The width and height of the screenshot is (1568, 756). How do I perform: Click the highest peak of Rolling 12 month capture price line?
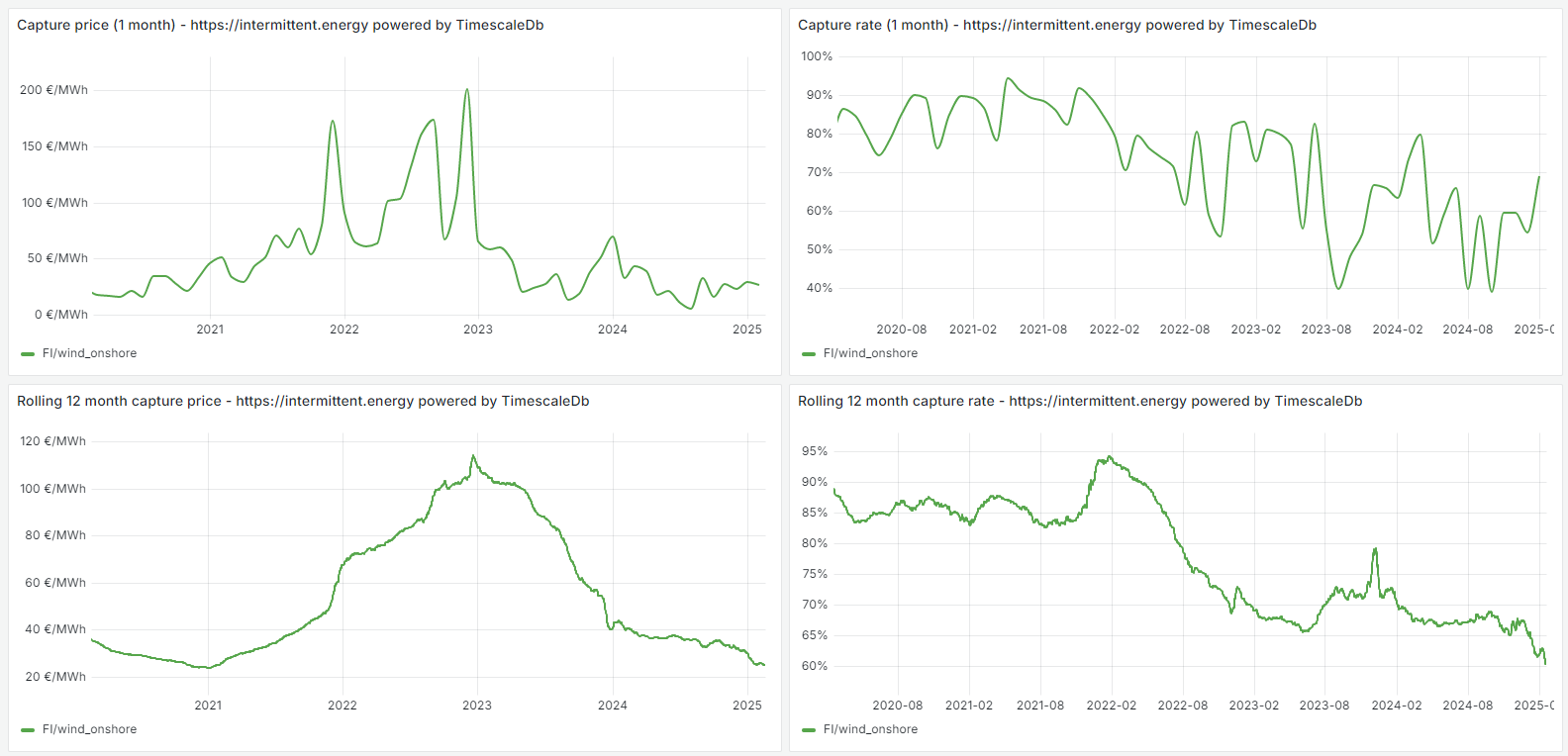(x=473, y=456)
